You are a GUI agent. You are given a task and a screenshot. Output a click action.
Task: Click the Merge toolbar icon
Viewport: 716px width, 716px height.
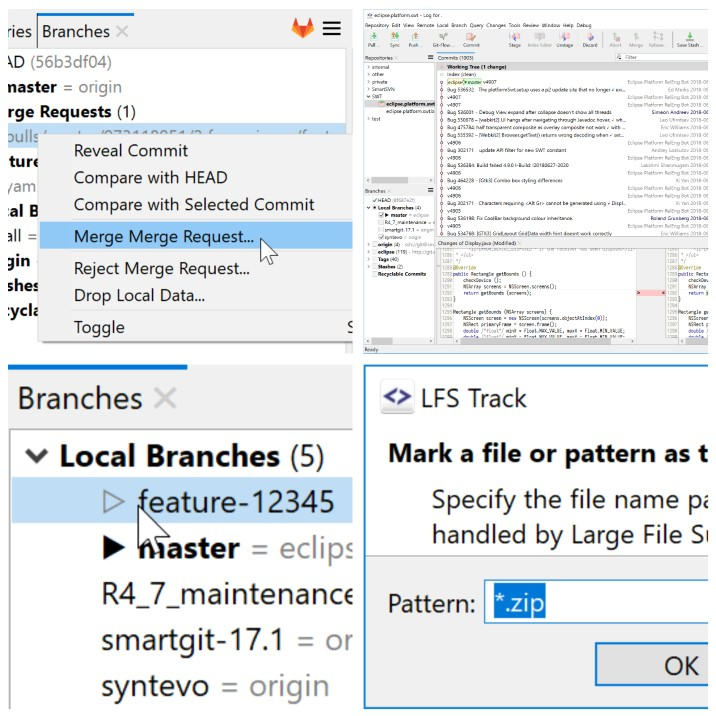636,37
